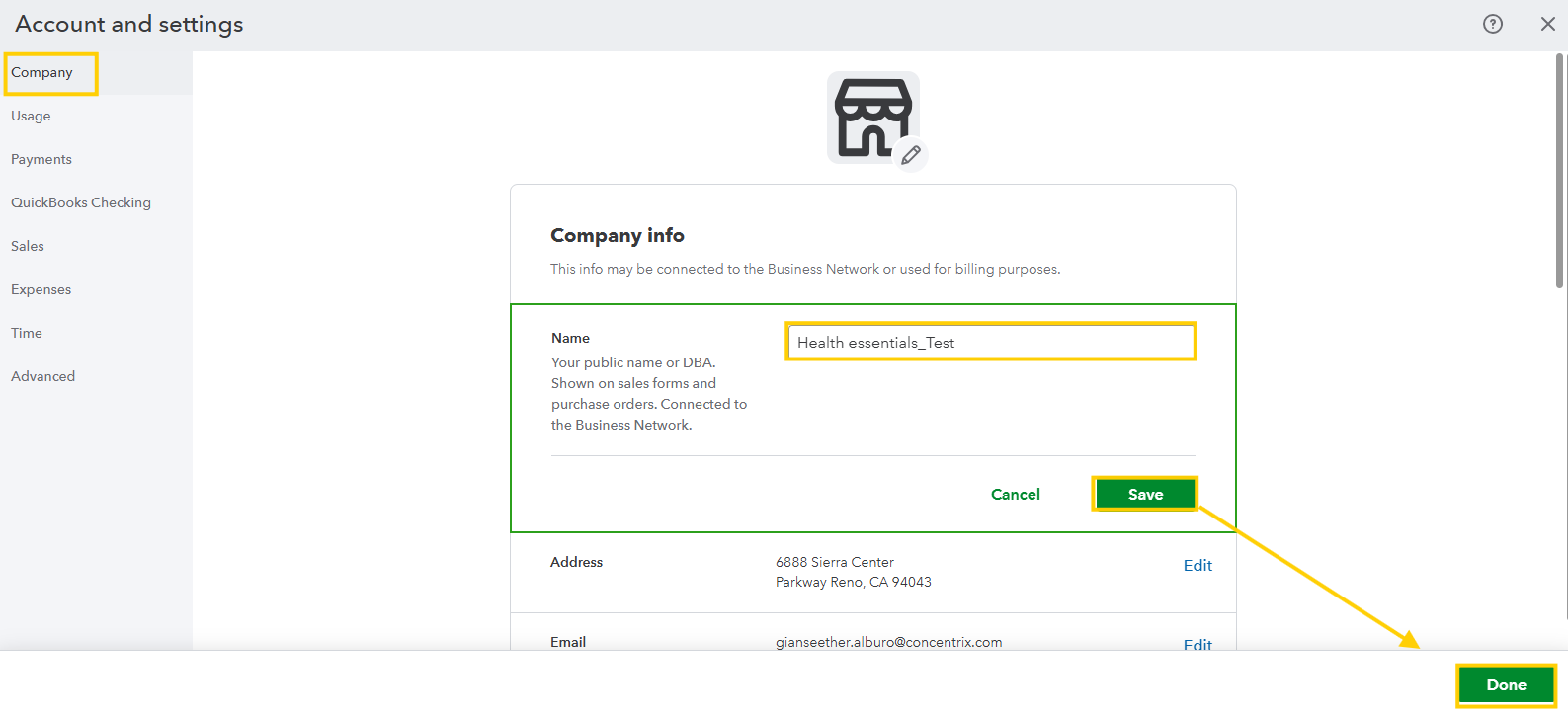Open the help question mark icon
The width and height of the screenshot is (1568, 717).
coord(1492,24)
